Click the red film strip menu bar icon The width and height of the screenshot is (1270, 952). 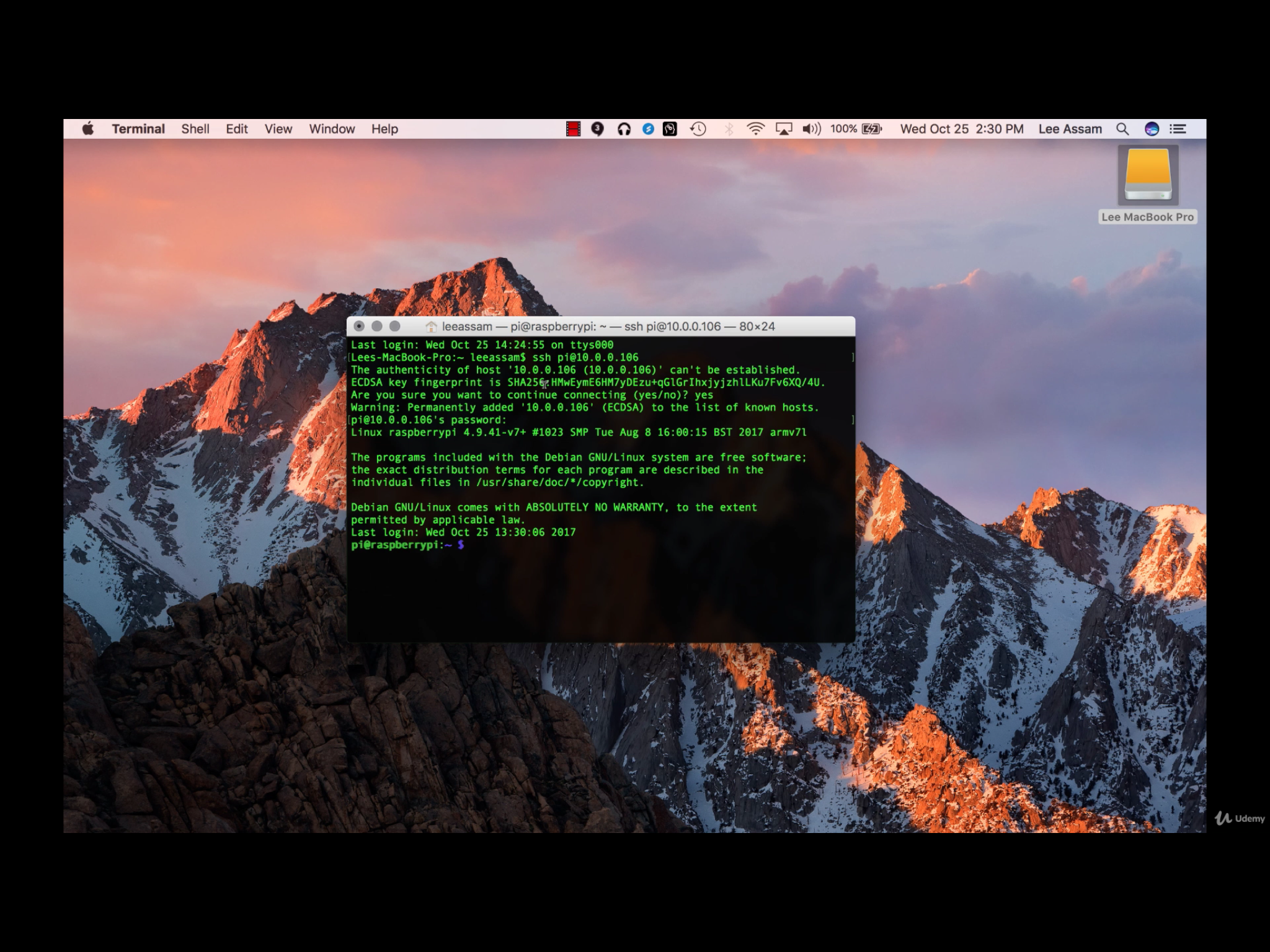click(573, 129)
